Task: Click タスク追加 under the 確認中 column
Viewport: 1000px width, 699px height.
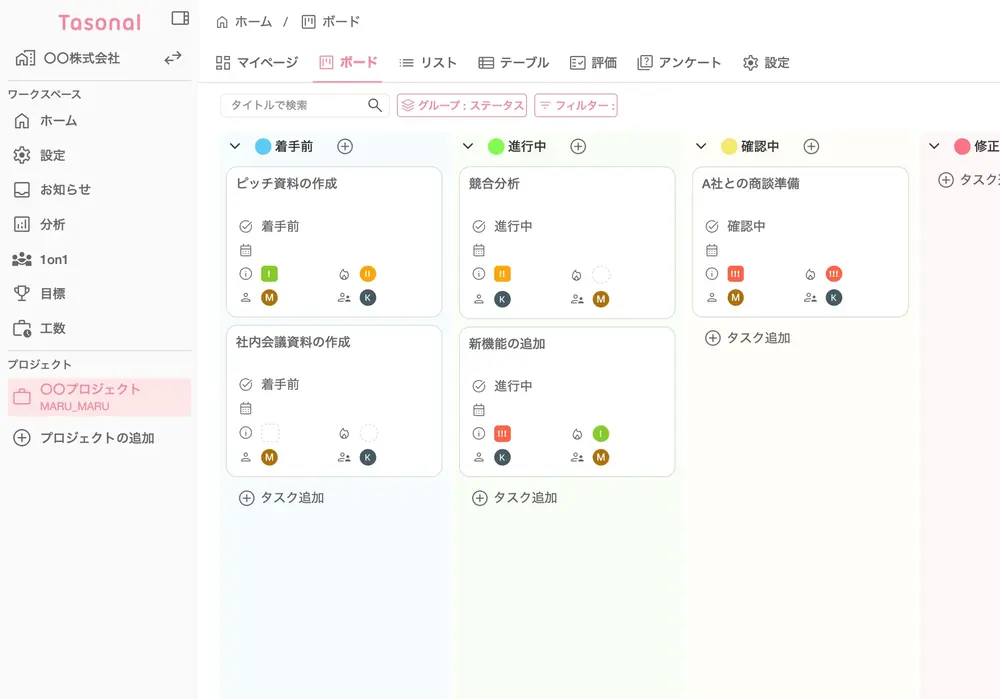Action: coord(748,338)
